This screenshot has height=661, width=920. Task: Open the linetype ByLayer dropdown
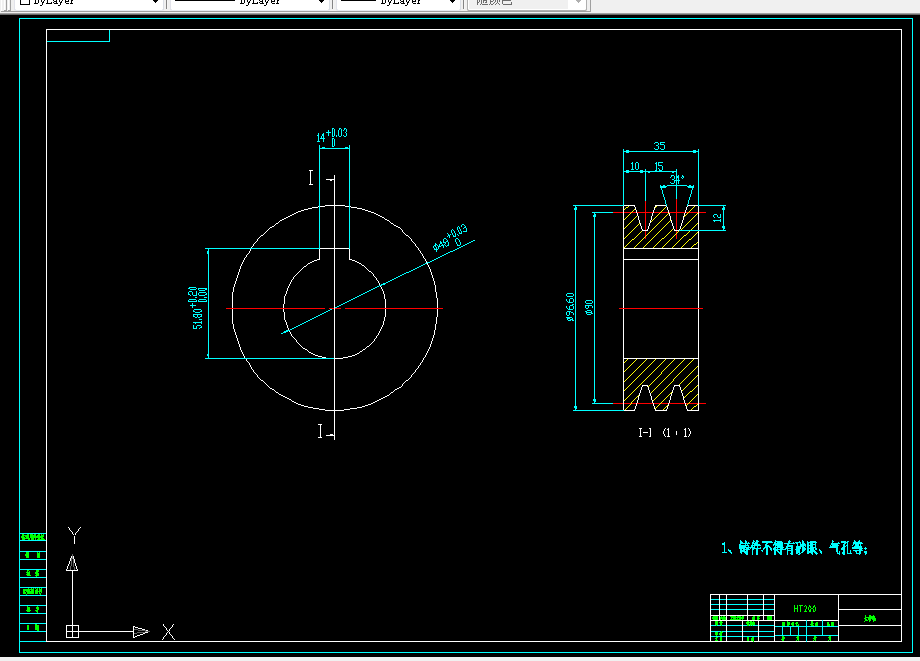pos(249,3)
